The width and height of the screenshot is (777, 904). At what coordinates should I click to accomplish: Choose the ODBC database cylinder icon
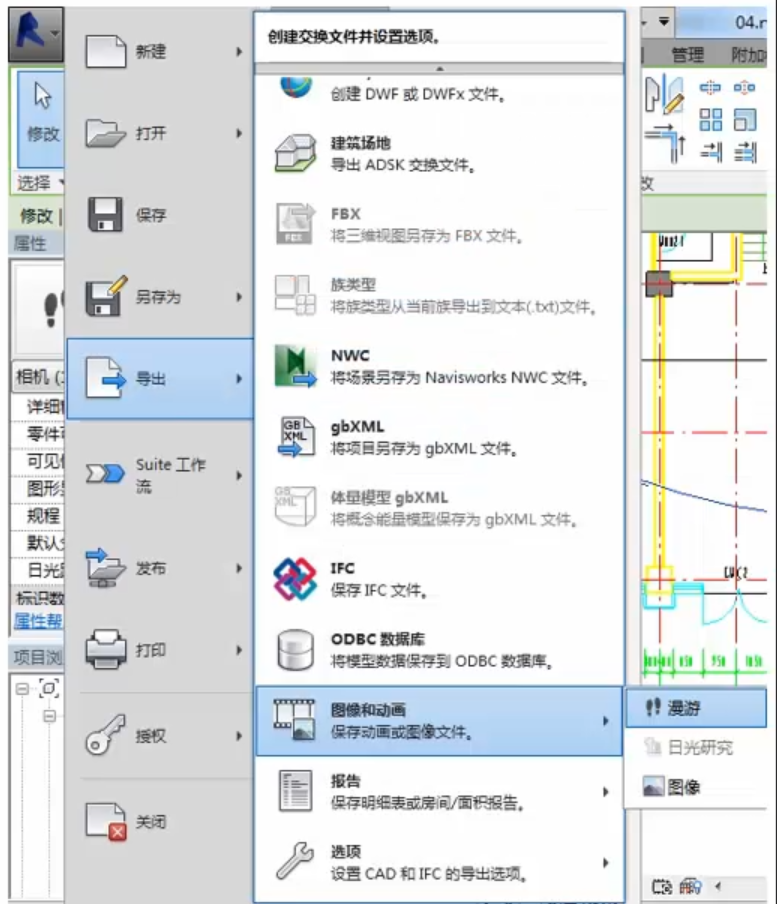click(295, 650)
